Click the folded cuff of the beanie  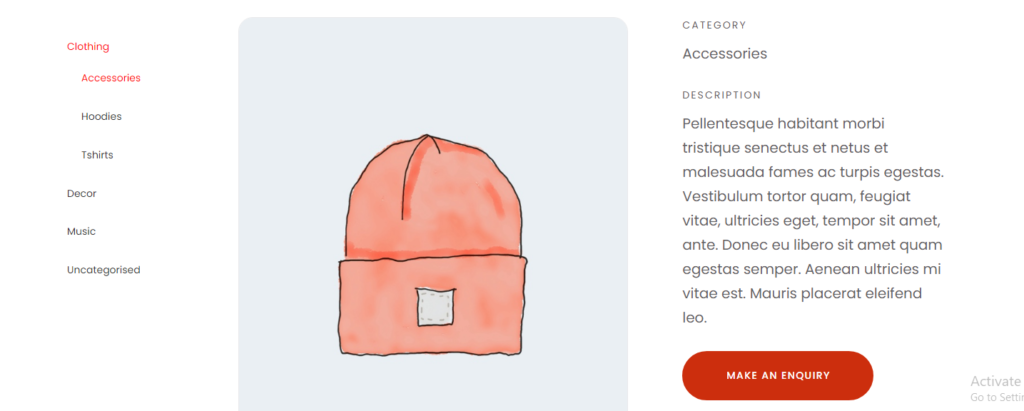[432, 307]
